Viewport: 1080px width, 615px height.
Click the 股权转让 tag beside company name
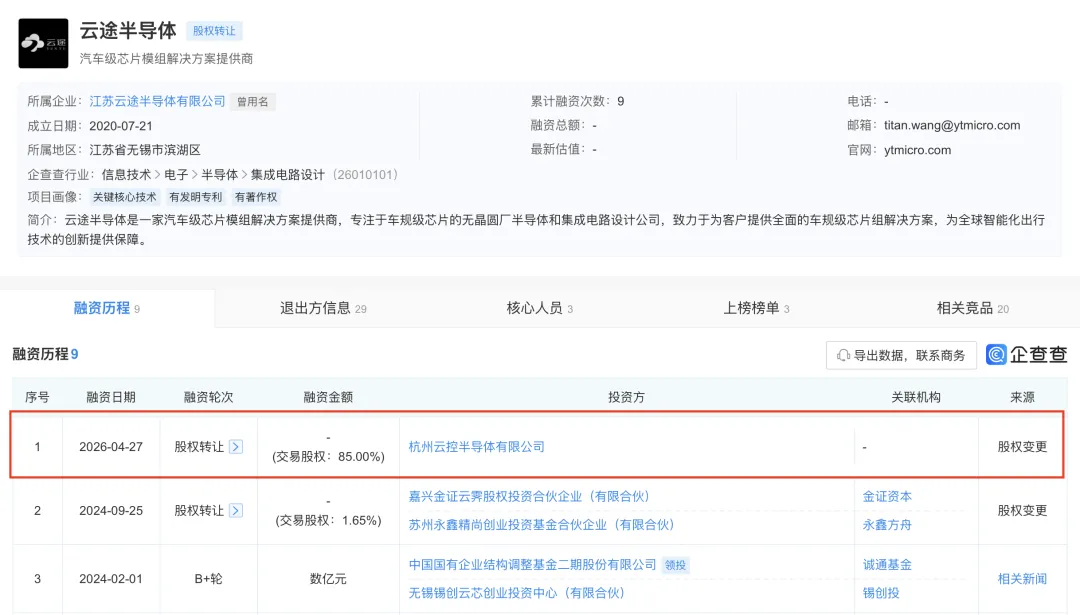214,31
